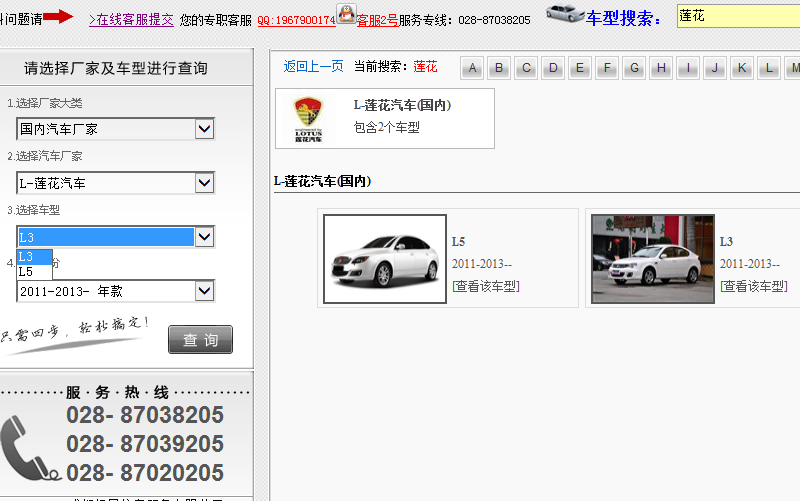Click 查看该车型 link under L5
Screen dimensions: 800x501
pos(486,286)
